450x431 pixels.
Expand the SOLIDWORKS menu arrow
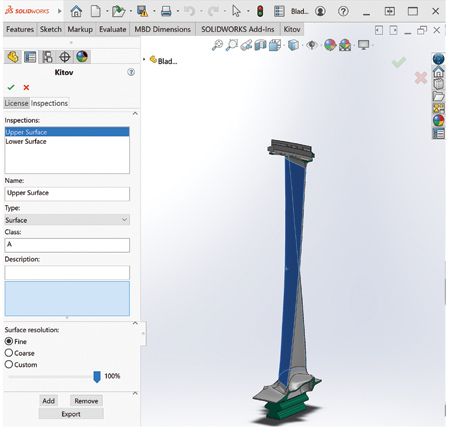60,11
